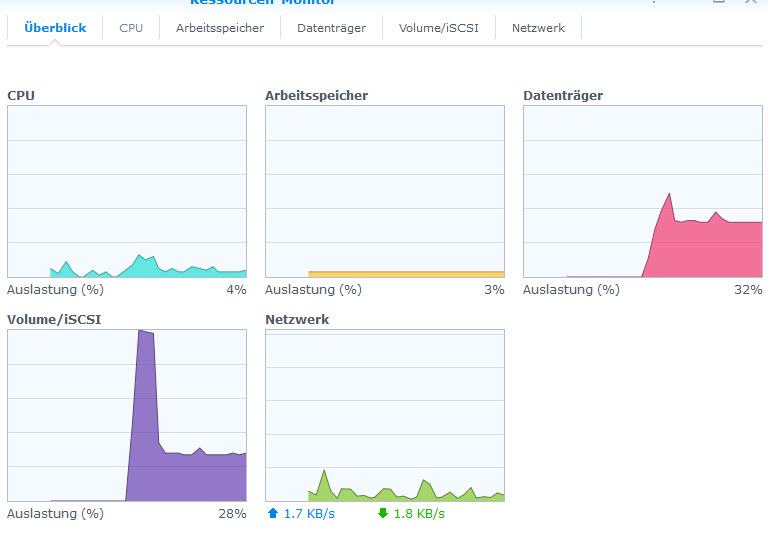Click the CPU panel heading
The height and width of the screenshot is (537, 768).
coord(21,96)
